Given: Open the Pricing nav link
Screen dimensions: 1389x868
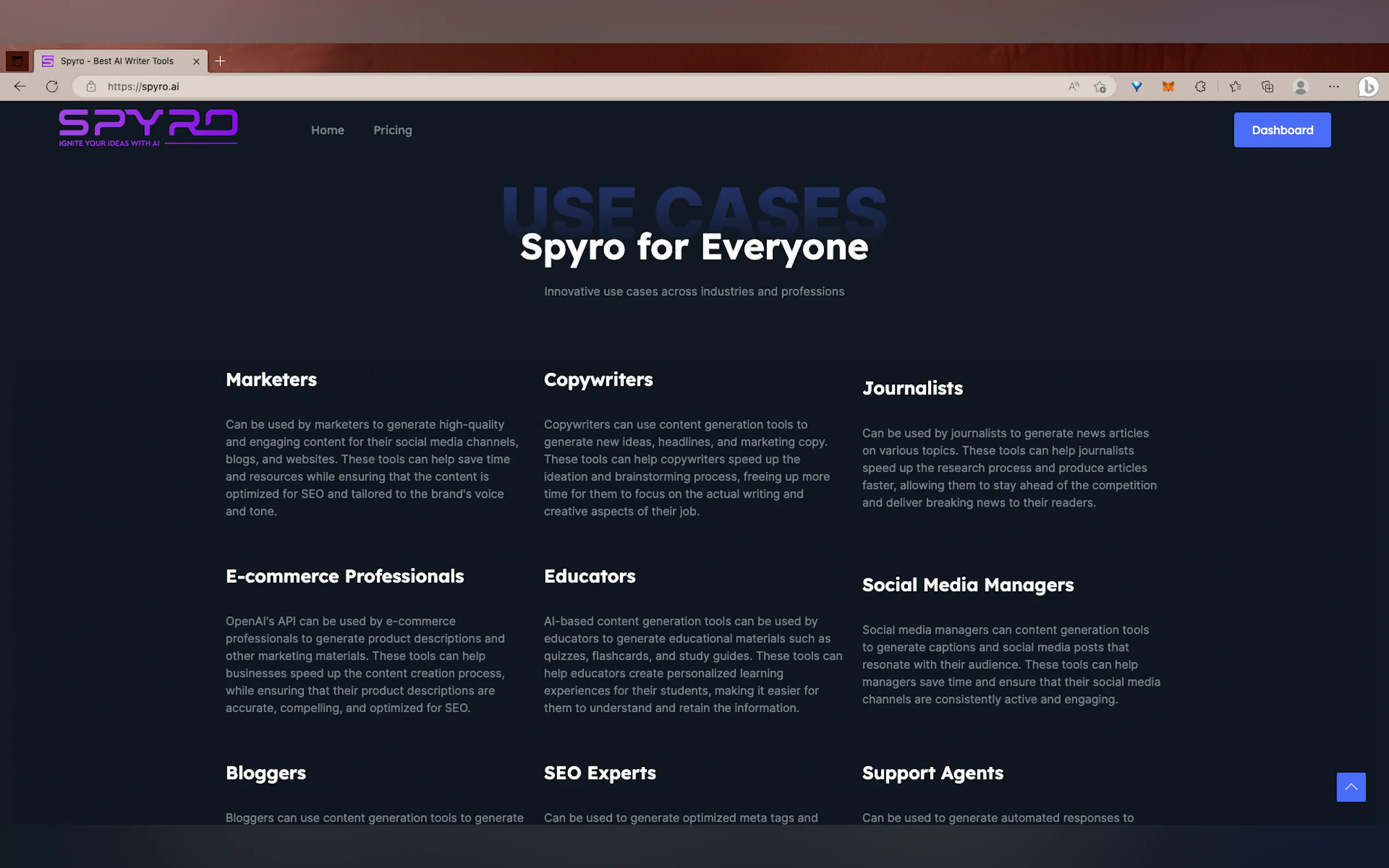Looking at the screenshot, I should pos(393,130).
